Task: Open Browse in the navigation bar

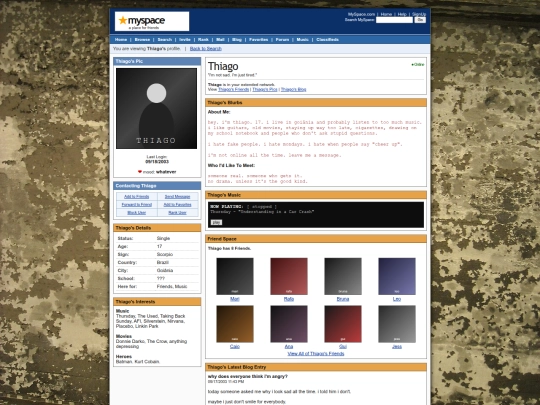Action: 142,40
